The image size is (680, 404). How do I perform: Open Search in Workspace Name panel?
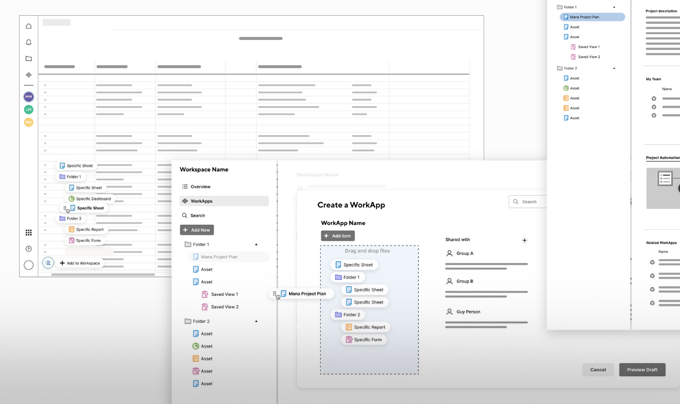[193, 215]
